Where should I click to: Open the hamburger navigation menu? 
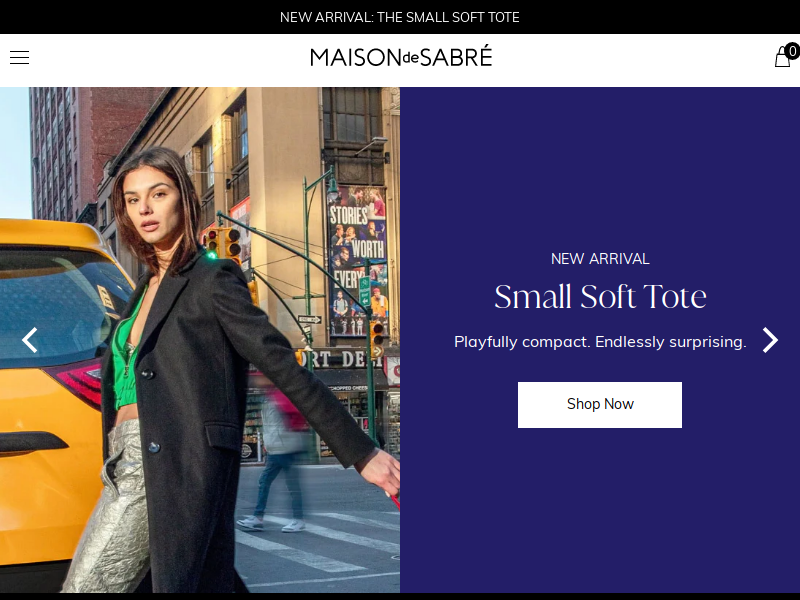click(x=19, y=58)
